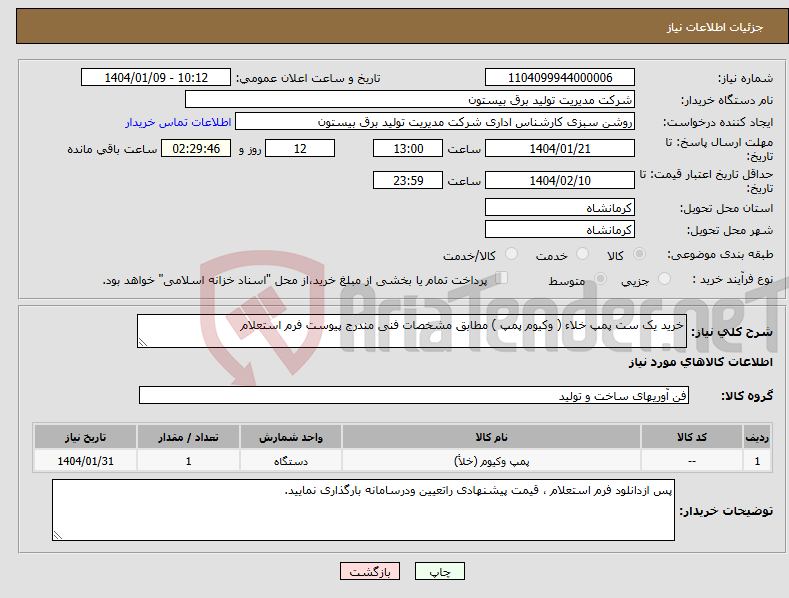The width and height of the screenshot is (789, 598).
Task: Click the delivery province field کرمانشاه
Action: (x=560, y=207)
